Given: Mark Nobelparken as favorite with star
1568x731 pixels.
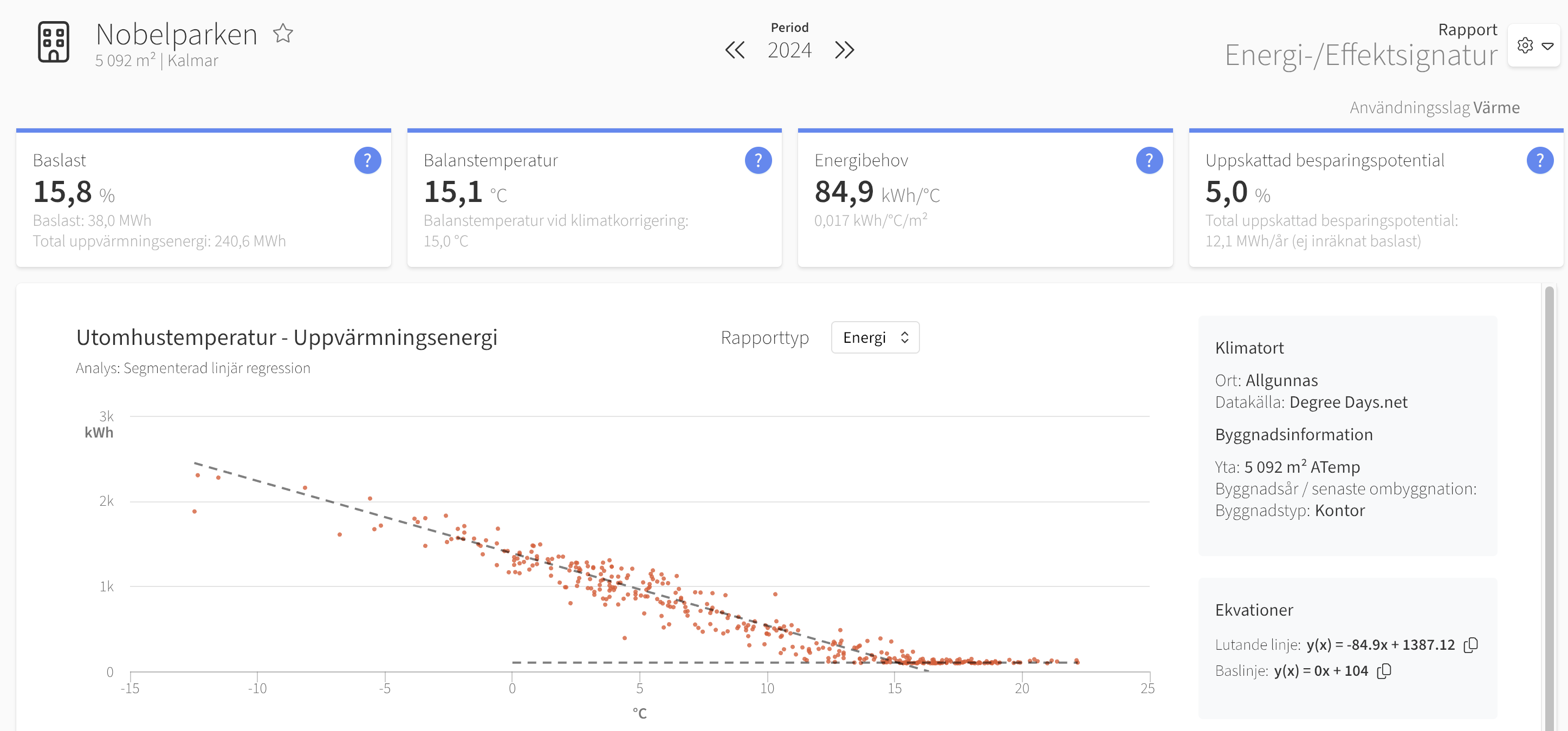Looking at the screenshot, I should [x=283, y=34].
